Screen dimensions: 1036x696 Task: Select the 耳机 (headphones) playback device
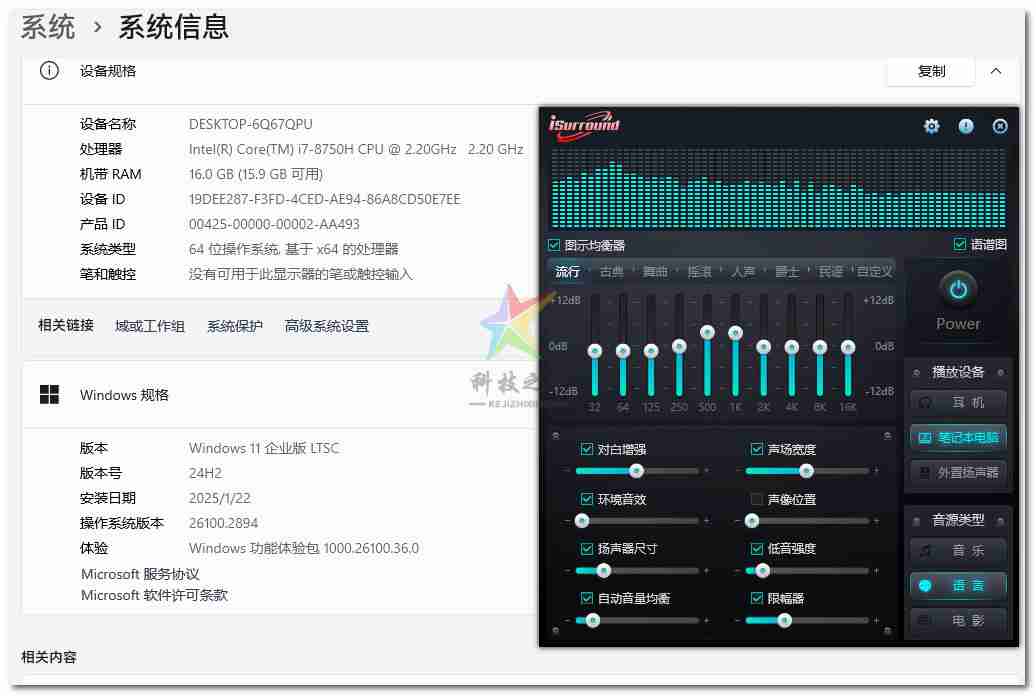point(957,401)
